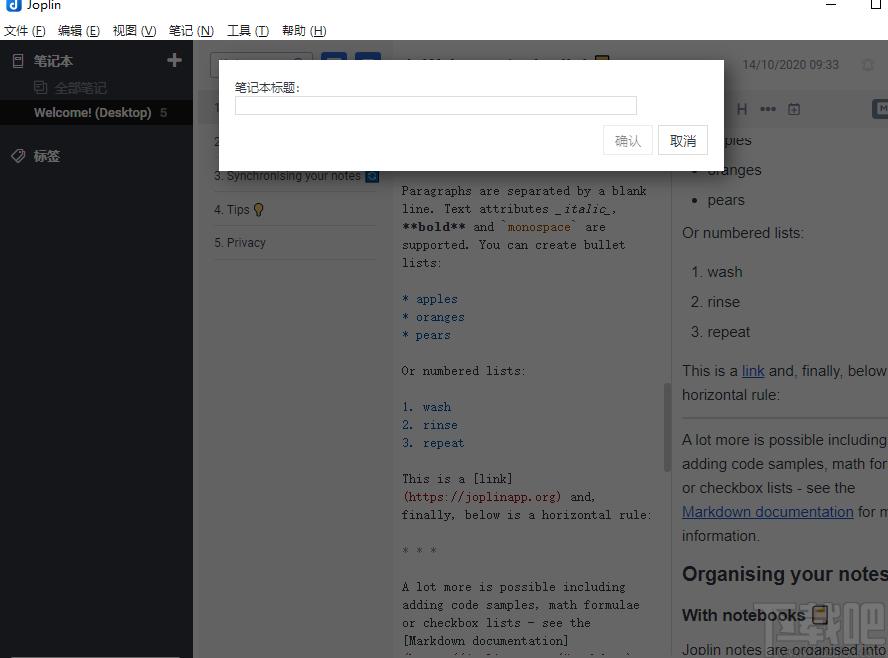
Task: Click the alarm bell icon near the date
Action: pos(868,65)
